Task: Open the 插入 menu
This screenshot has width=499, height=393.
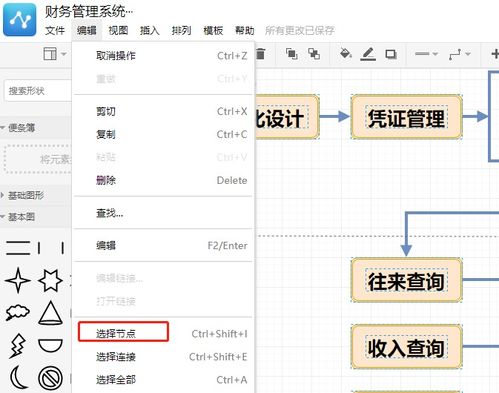Action: (150, 31)
